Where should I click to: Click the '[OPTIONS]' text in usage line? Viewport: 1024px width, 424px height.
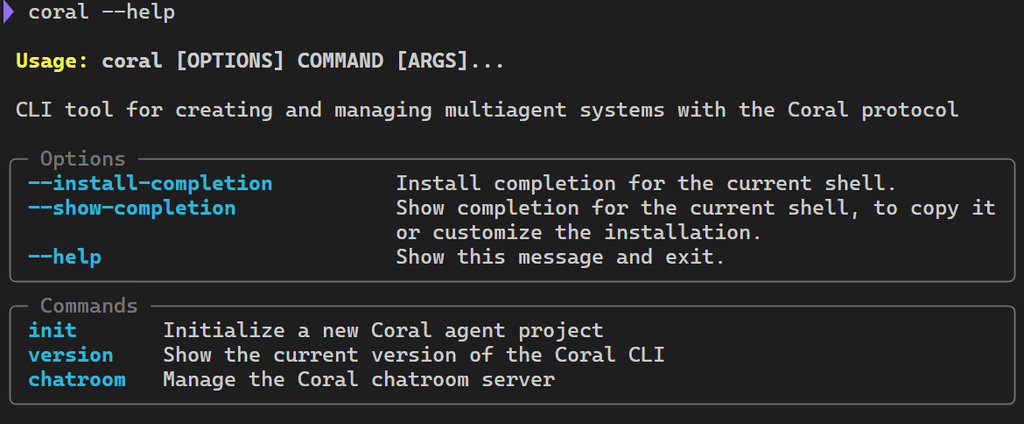pyautogui.click(x=230, y=61)
